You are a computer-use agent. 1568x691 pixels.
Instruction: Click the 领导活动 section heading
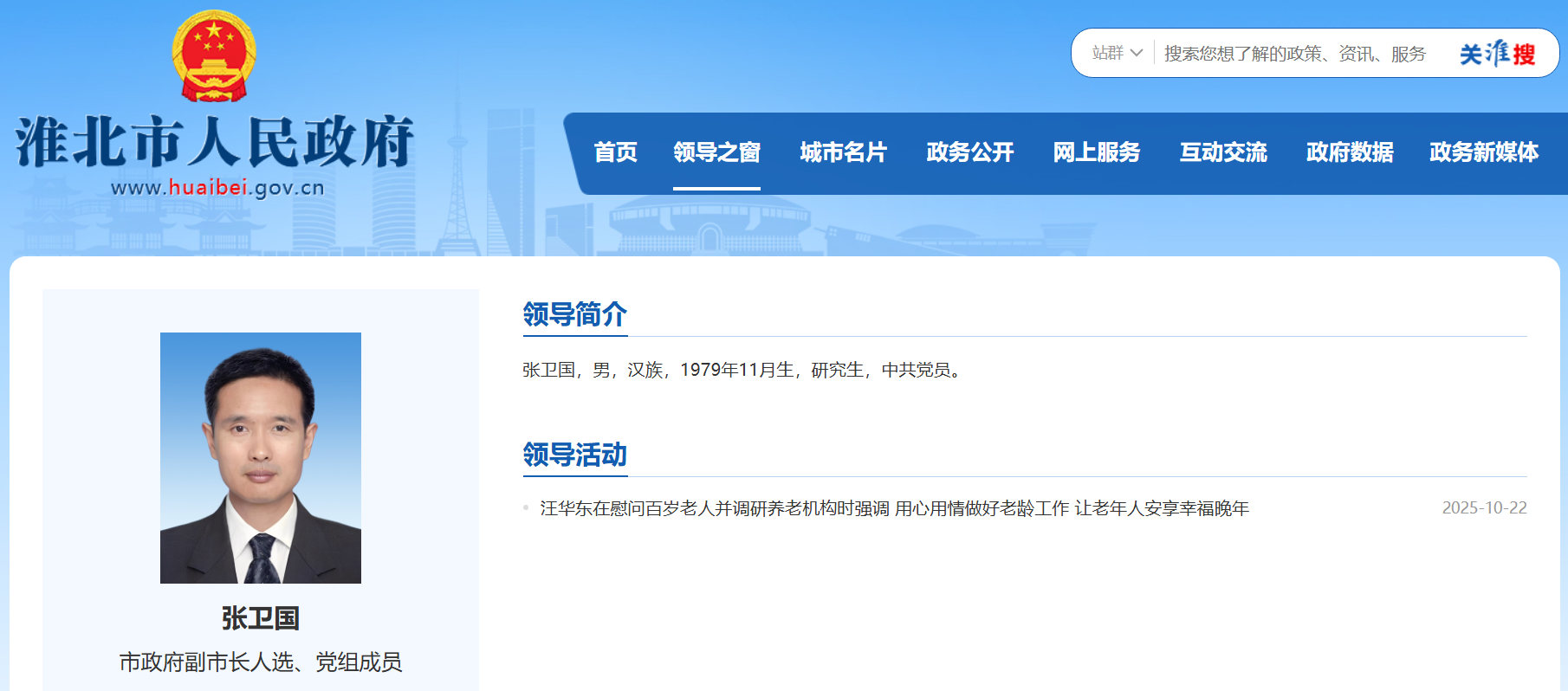click(575, 455)
